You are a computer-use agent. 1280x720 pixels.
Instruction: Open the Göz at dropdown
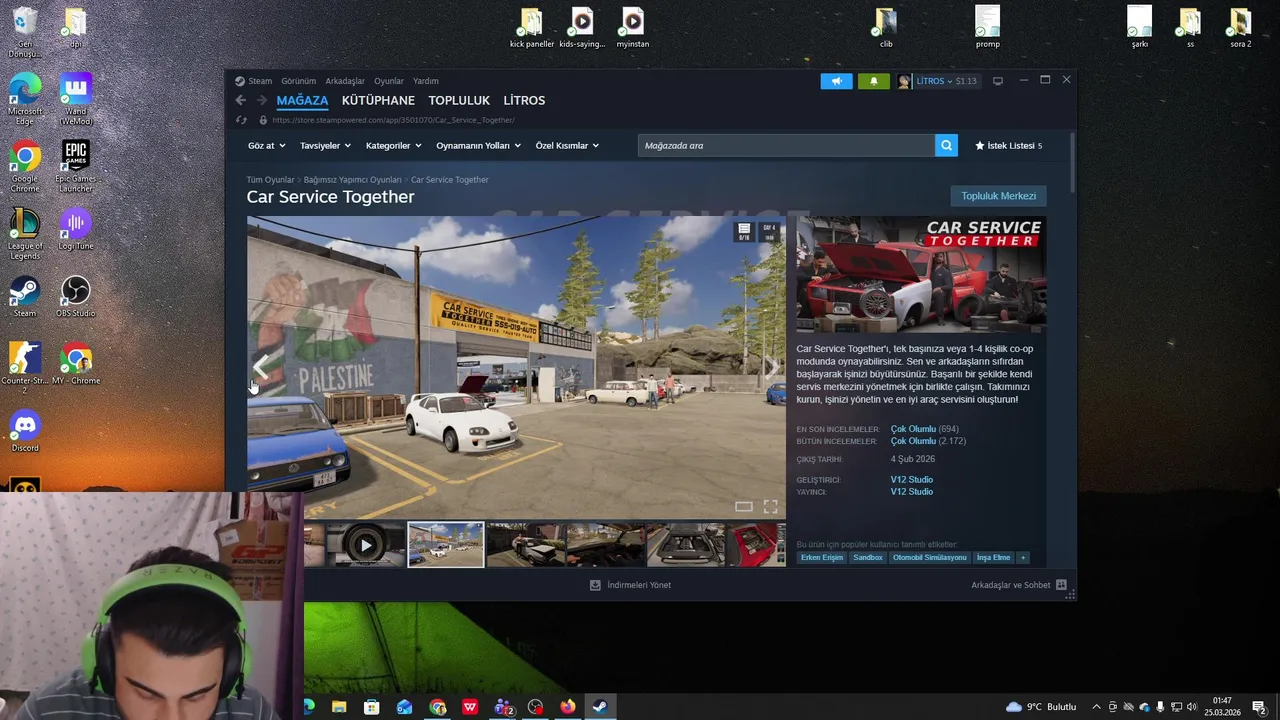[267, 146]
